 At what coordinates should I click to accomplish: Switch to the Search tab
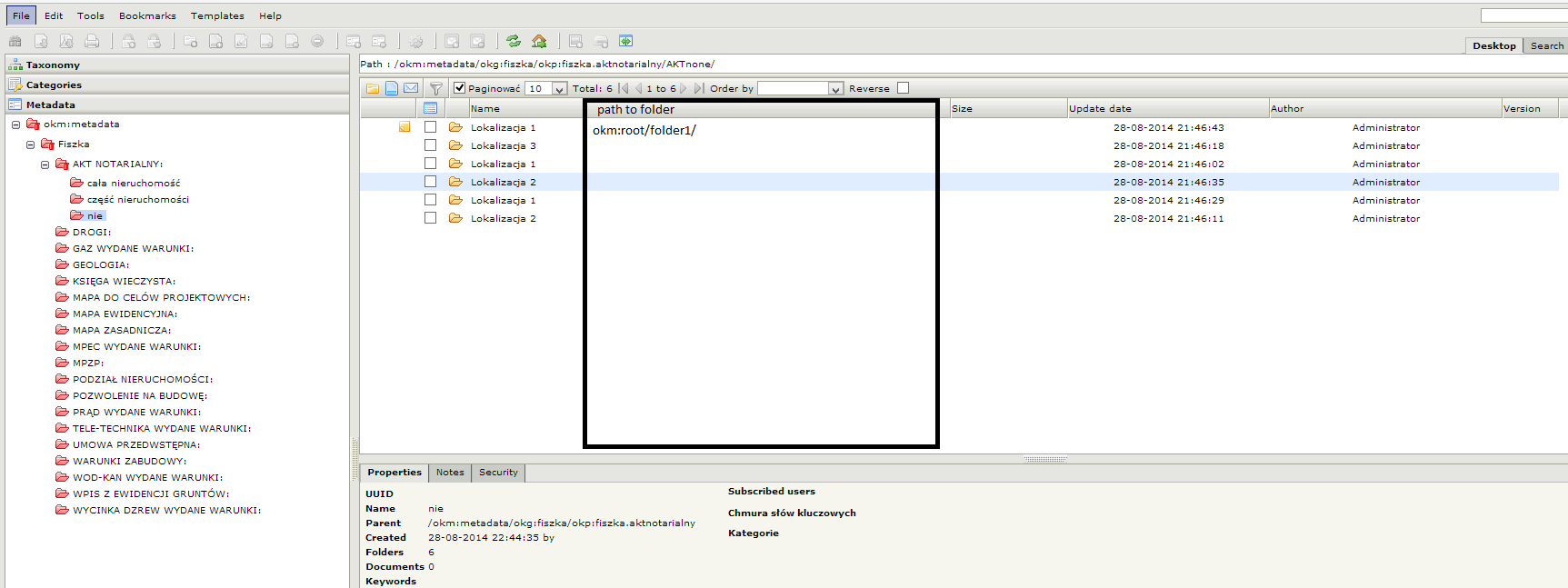[x=1546, y=45]
